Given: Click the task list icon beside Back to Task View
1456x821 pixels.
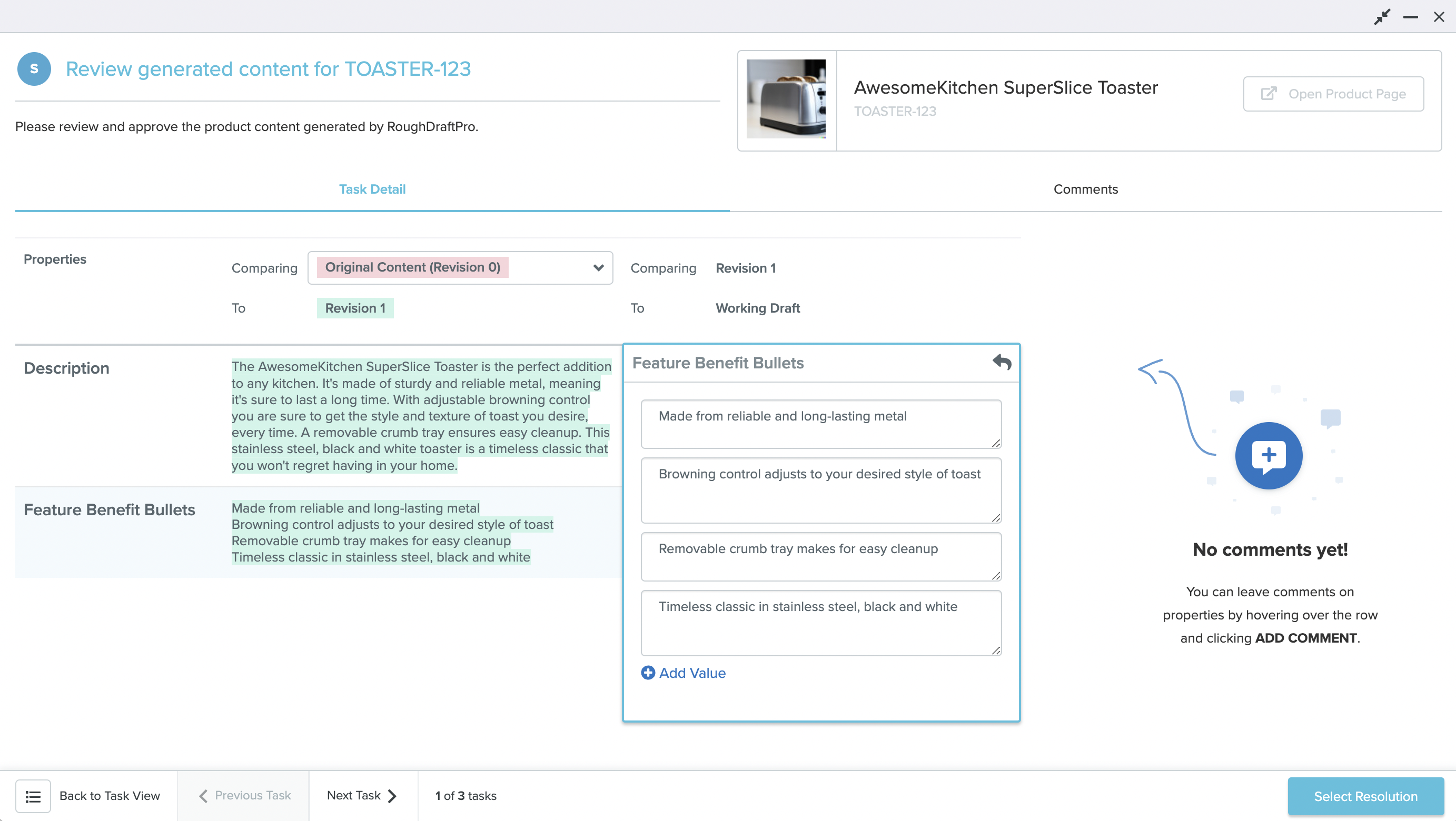Looking at the screenshot, I should 33,795.
